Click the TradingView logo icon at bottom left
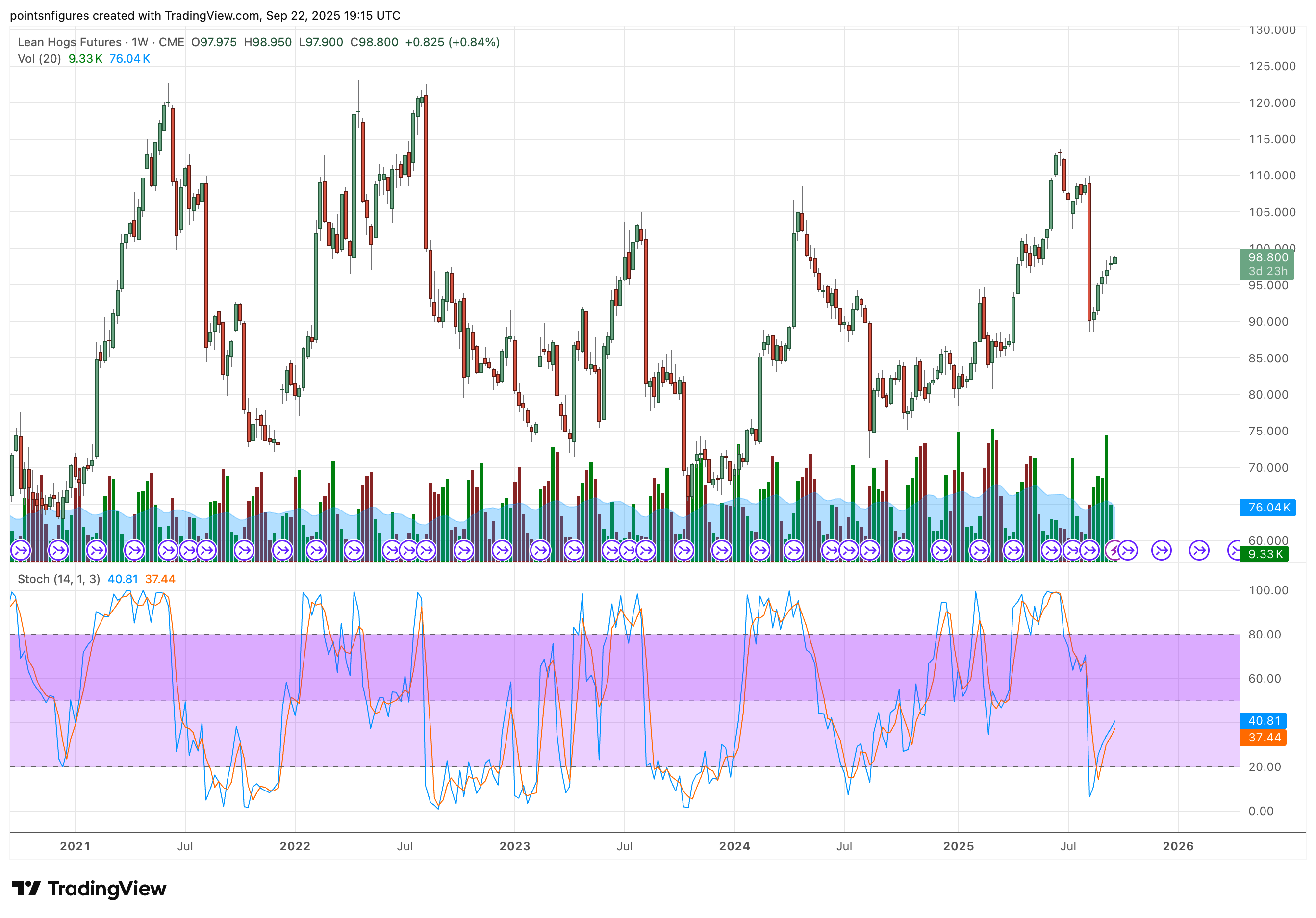This screenshot has width=1316, height=918. [x=26, y=888]
